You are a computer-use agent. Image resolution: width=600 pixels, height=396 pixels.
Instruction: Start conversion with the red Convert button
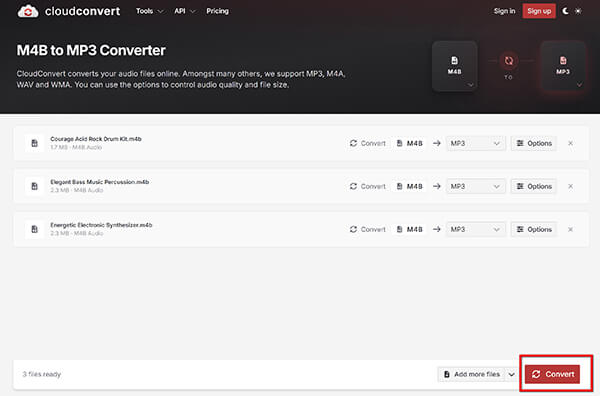click(553, 374)
